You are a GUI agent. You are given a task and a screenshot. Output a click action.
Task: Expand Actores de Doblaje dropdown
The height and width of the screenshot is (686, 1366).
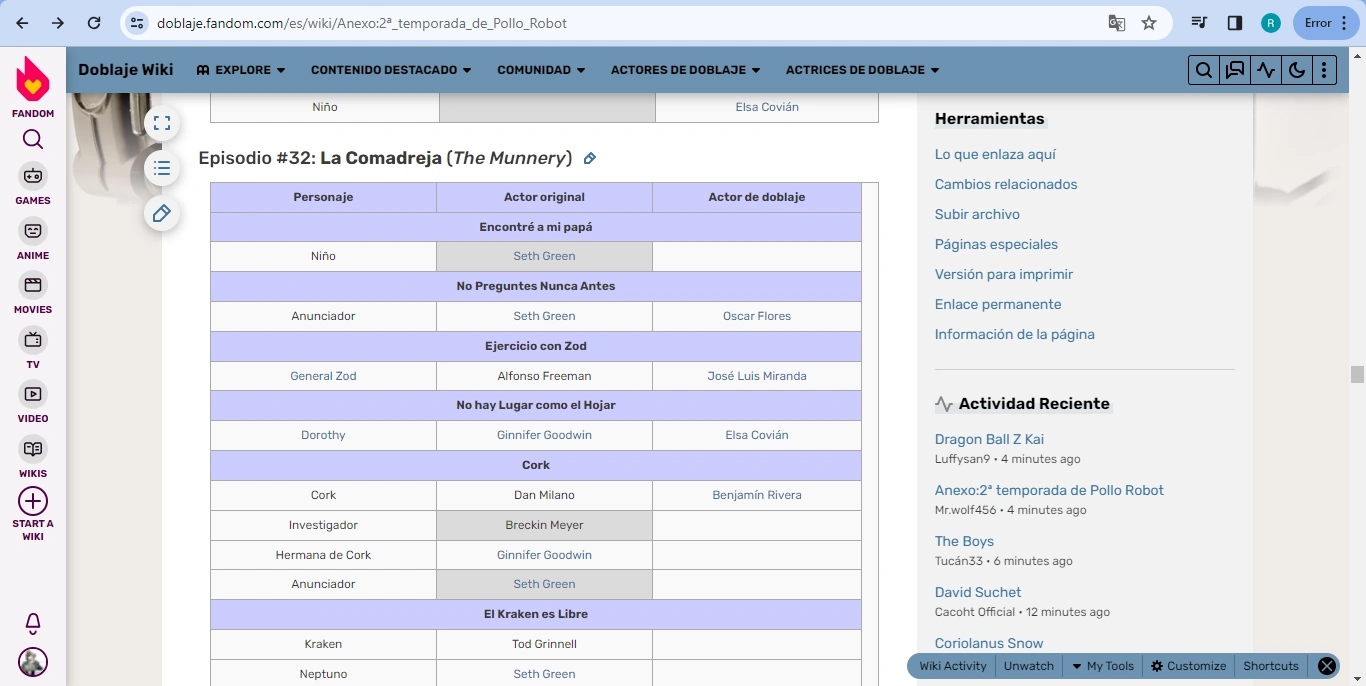point(686,70)
